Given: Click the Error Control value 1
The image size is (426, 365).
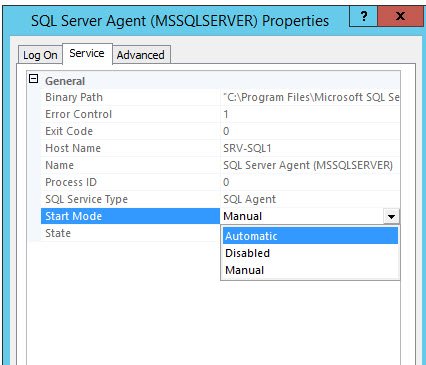Looking at the screenshot, I should [226, 114].
